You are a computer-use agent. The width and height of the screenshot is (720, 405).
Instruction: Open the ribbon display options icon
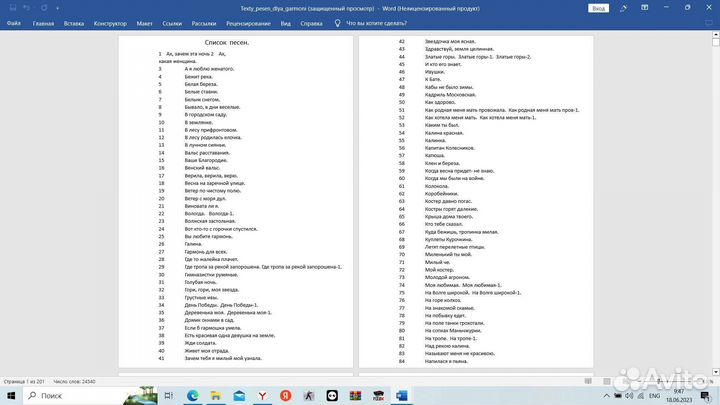[642, 7]
